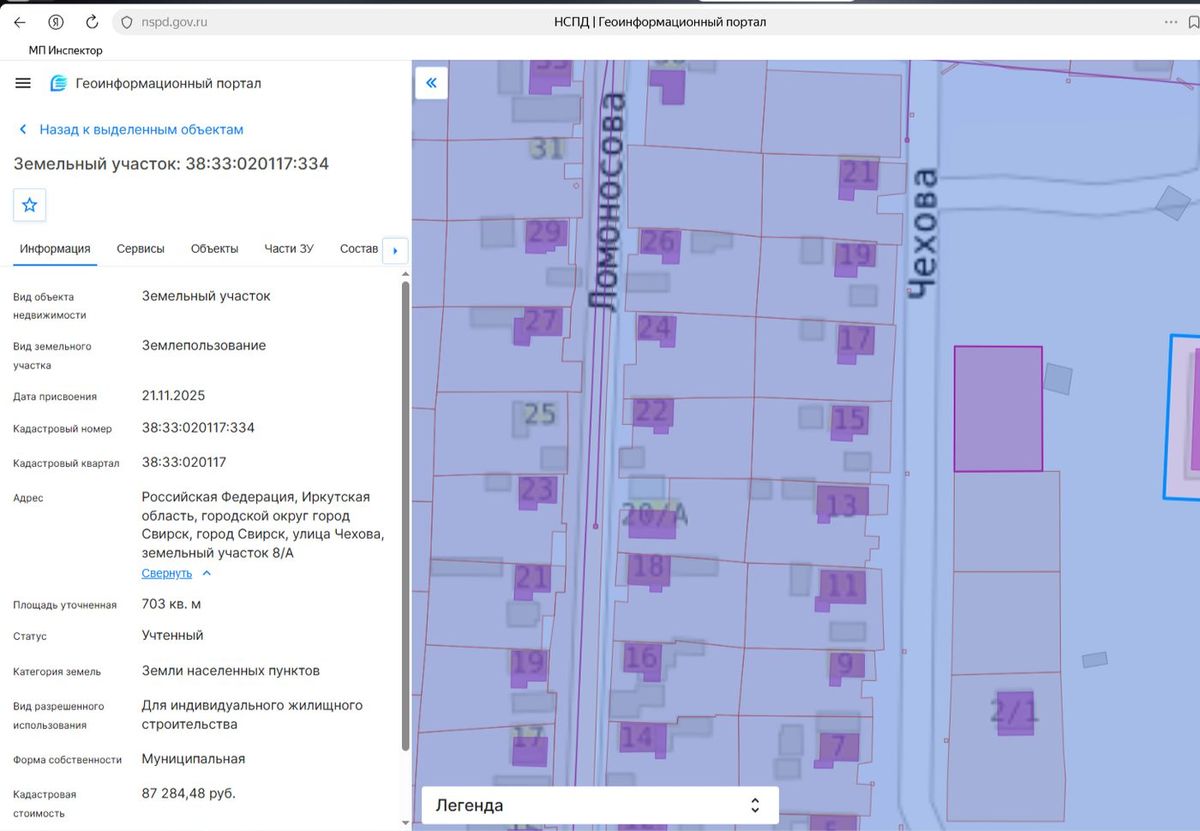Click the Yandex Я button in the browser bar
This screenshot has width=1200, height=831.
coord(56,22)
